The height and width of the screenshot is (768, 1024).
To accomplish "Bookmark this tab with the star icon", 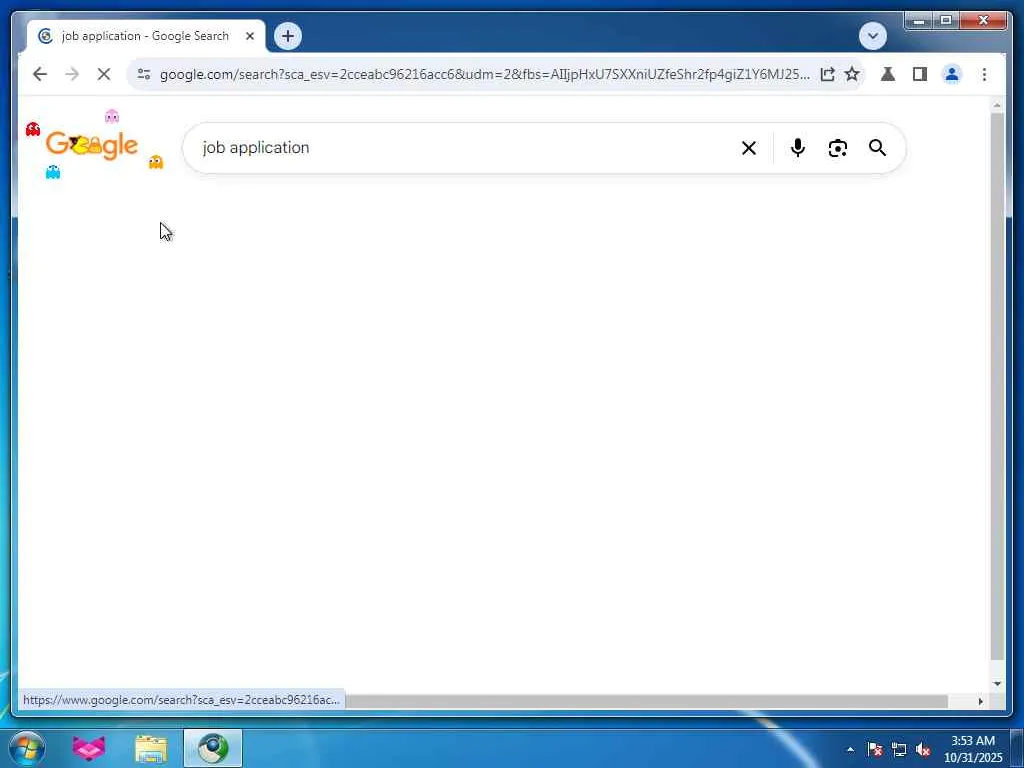I will 852,74.
